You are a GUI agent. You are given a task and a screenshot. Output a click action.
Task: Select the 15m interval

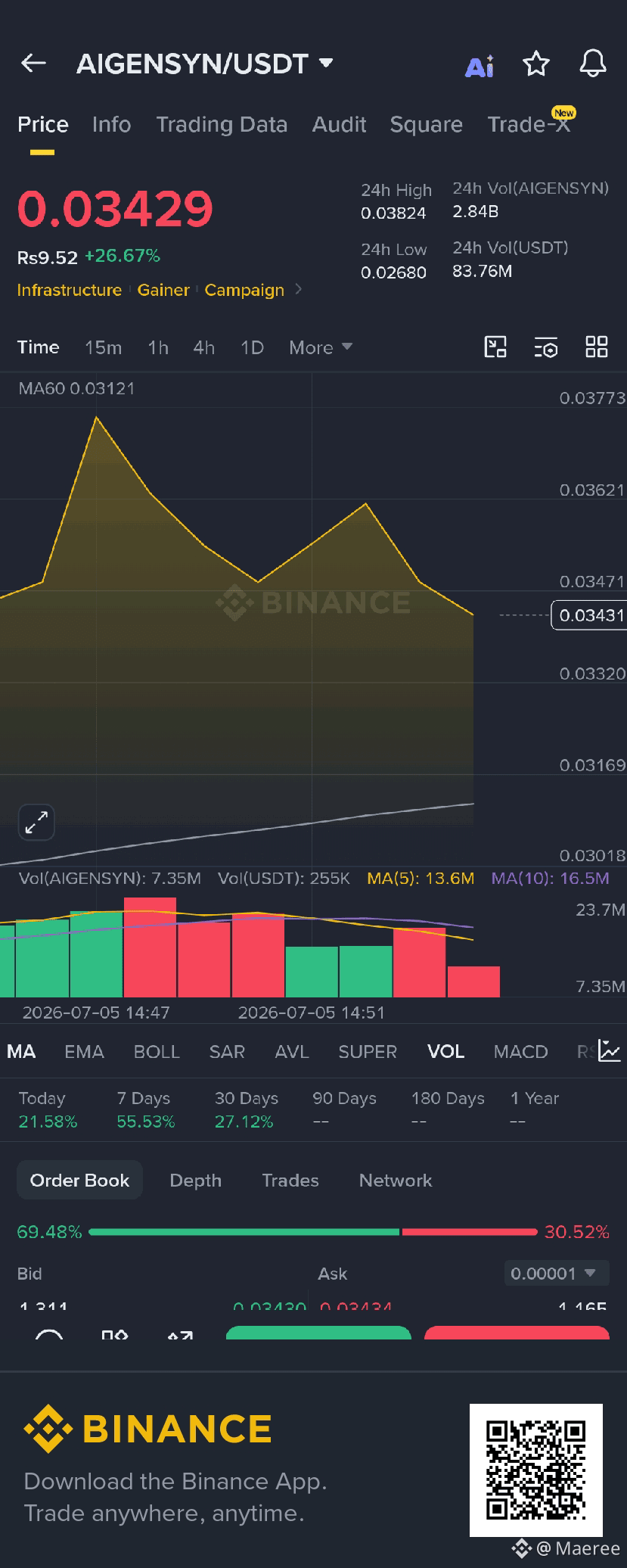coord(103,347)
